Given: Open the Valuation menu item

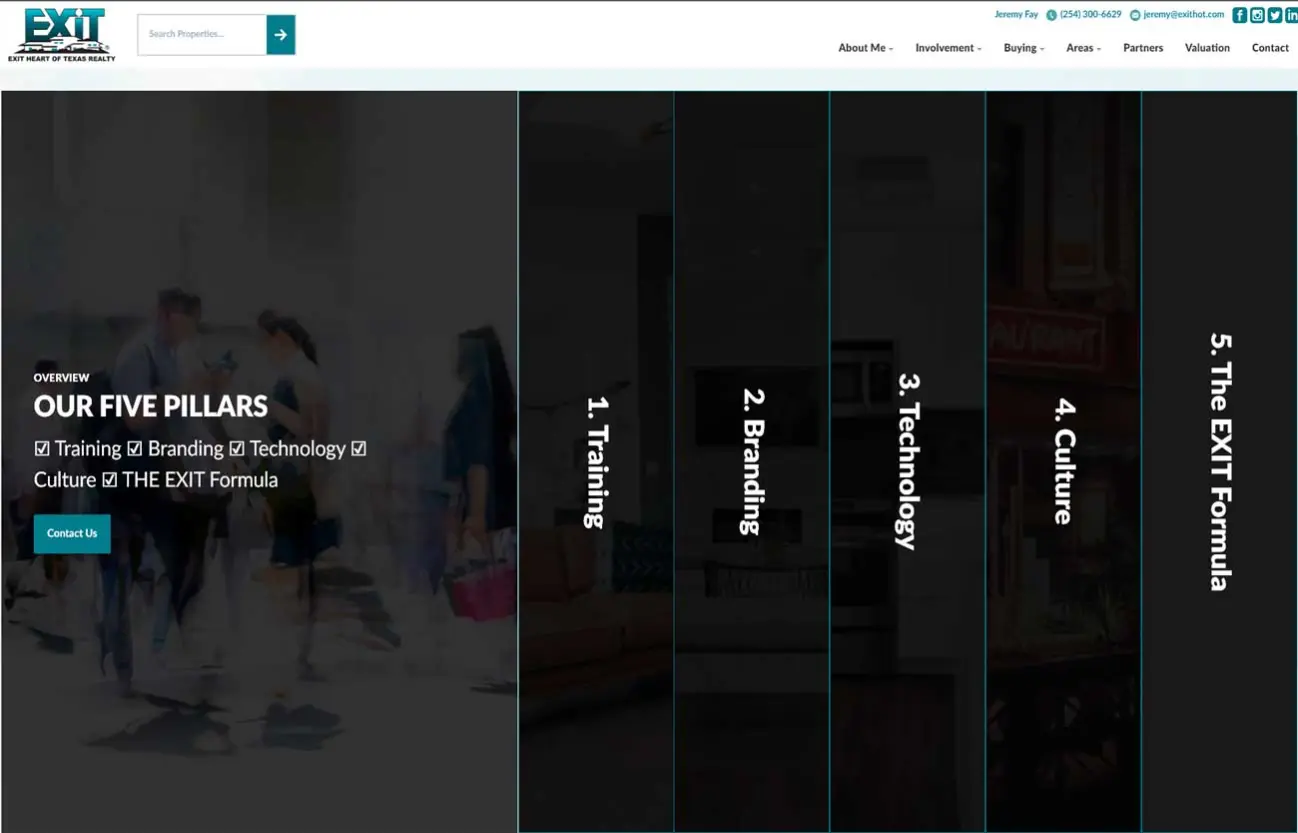Looking at the screenshot, I should 1207,48.
